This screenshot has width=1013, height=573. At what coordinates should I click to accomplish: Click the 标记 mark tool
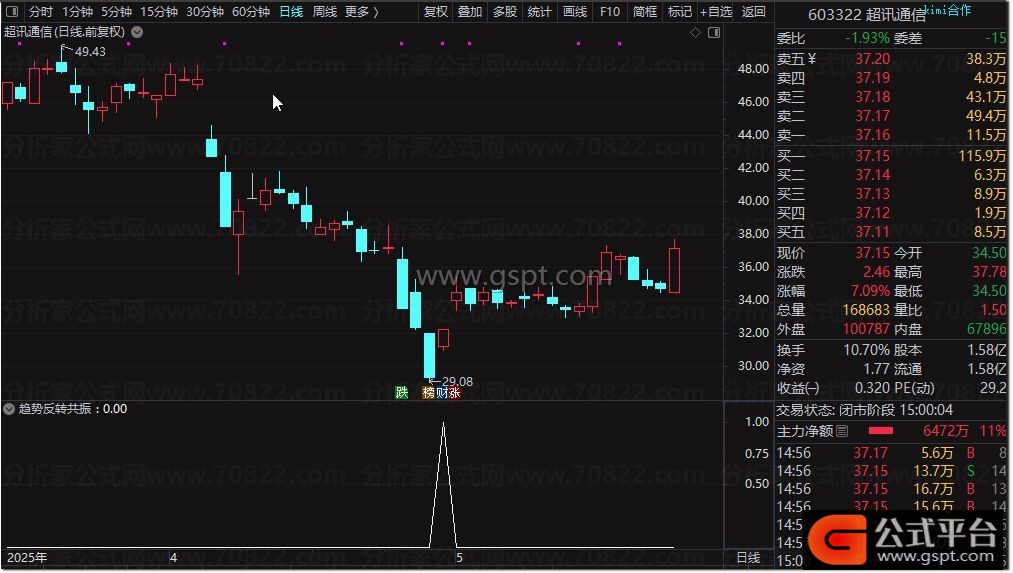click(679, 12)
